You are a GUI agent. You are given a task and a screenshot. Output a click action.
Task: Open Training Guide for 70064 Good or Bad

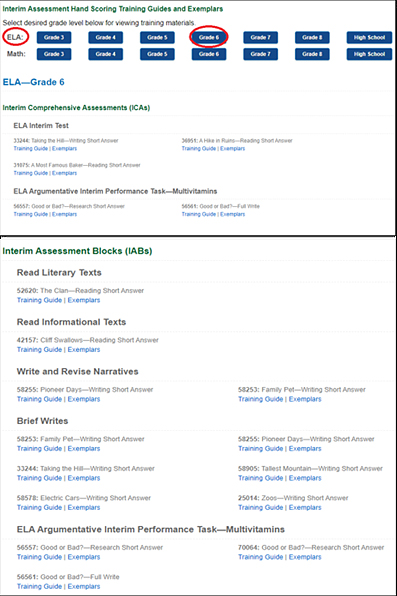tap(260, 557)
